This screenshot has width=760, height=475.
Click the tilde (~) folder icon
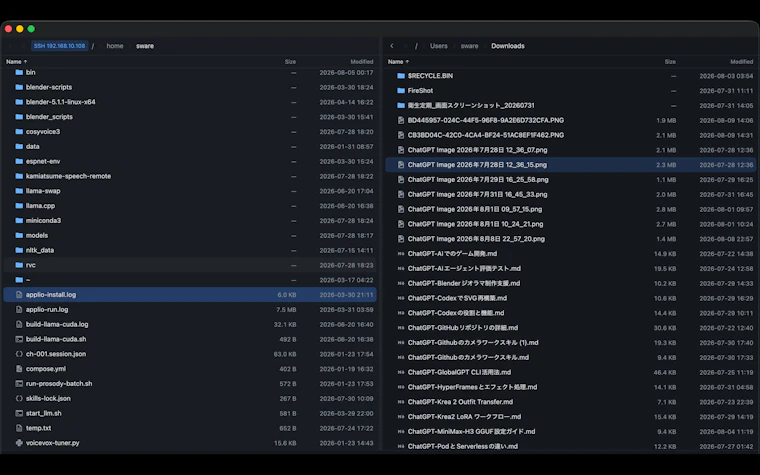[x=19, y=280]
